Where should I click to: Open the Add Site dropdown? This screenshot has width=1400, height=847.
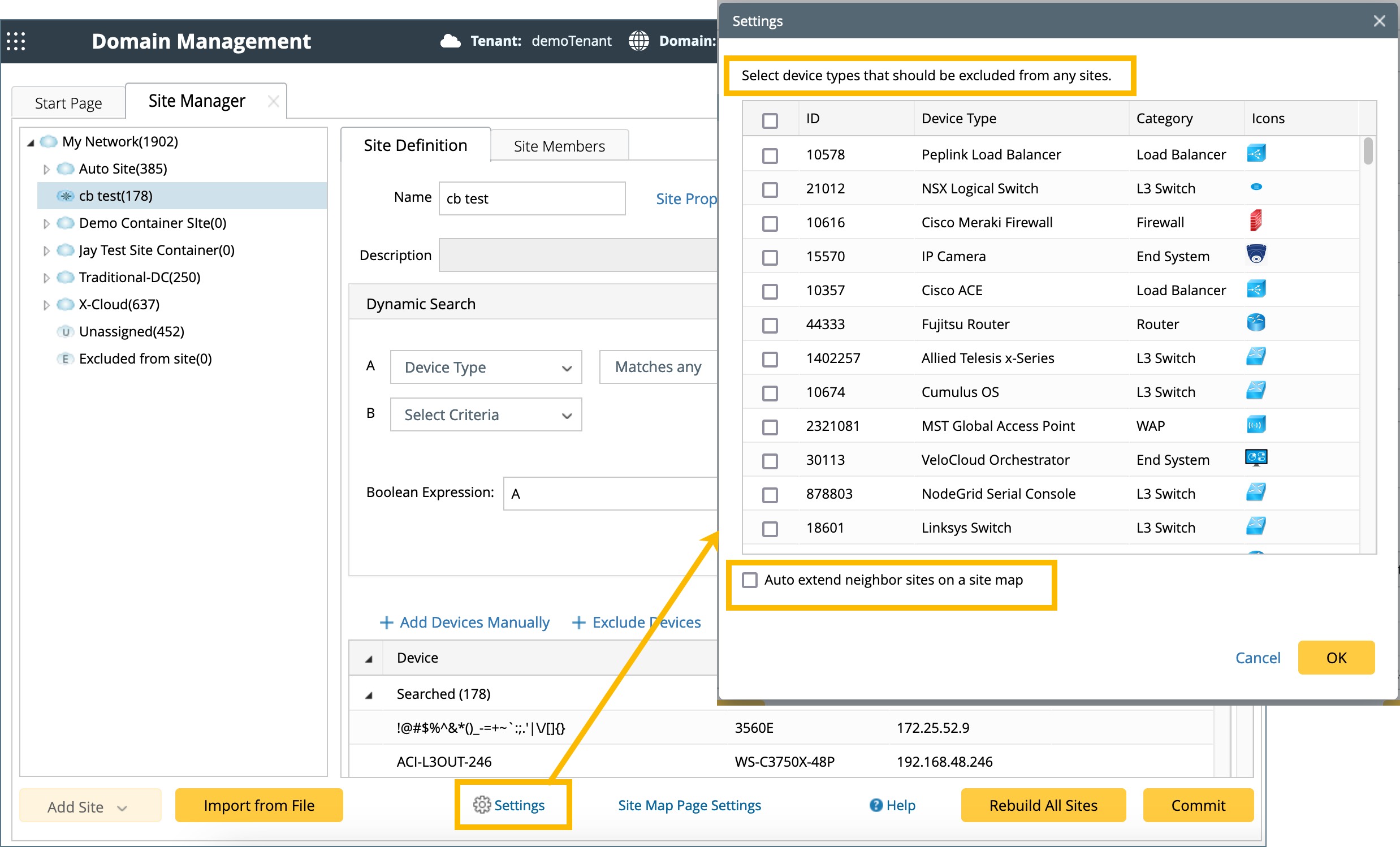tap(90, 805)
